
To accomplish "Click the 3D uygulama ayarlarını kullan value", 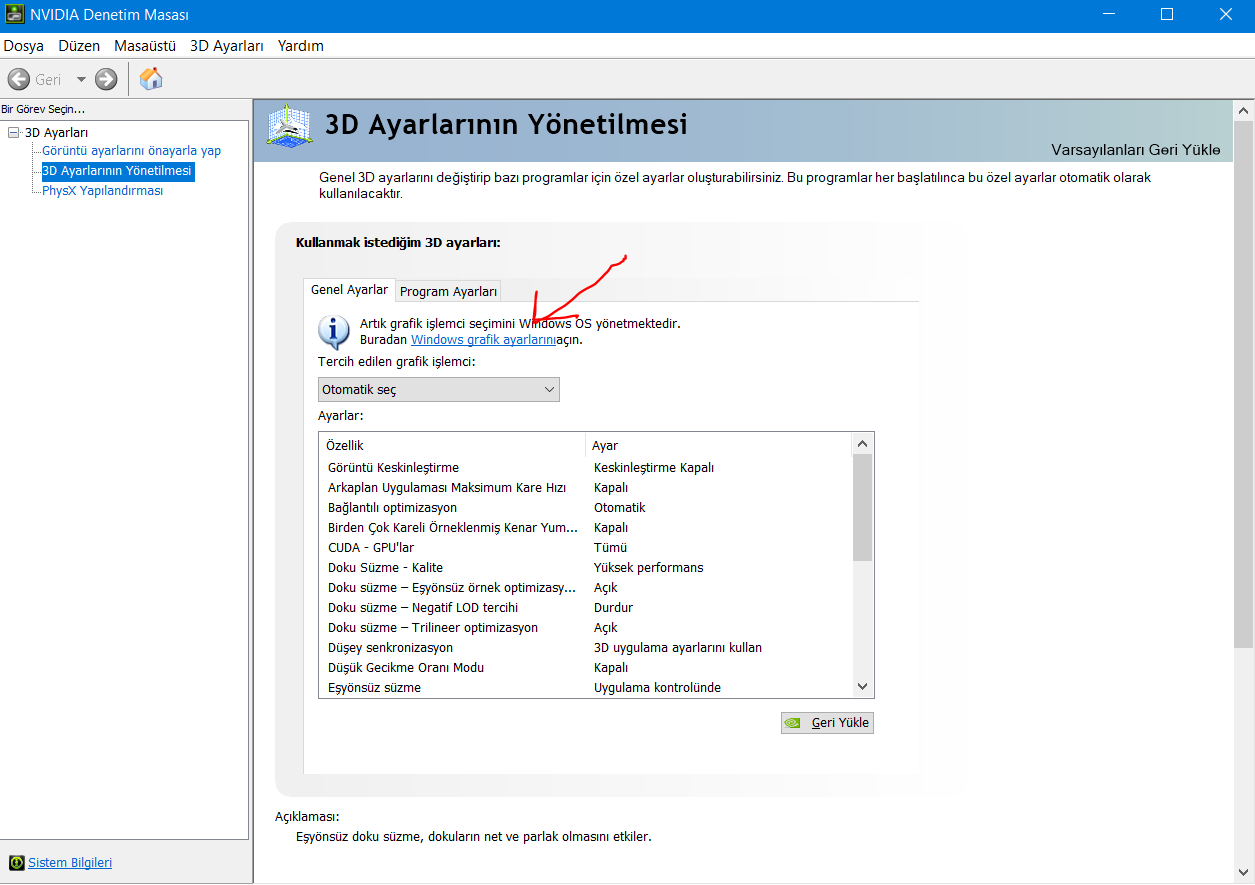I will click(x=678, y=647).
